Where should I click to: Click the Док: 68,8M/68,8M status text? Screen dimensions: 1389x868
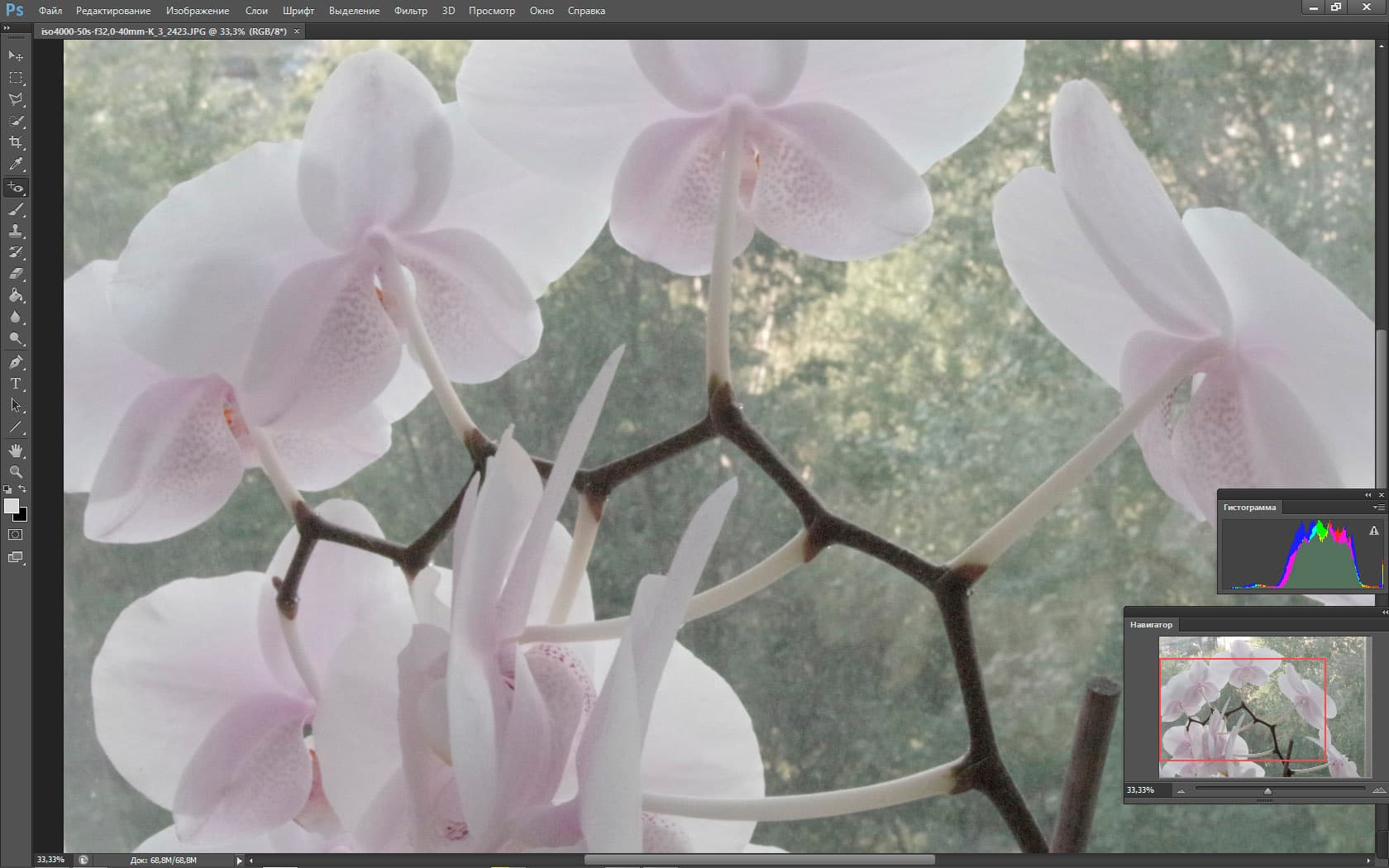coord(164,861)
